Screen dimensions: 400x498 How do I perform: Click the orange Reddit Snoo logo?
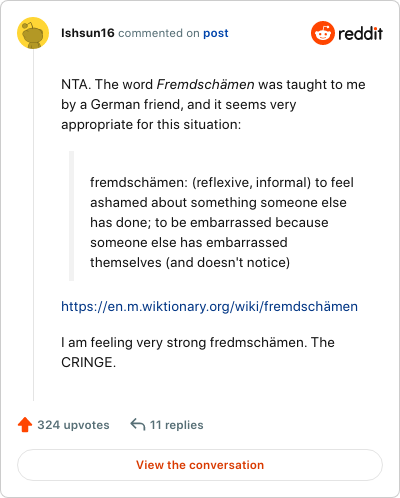[x=323, y=33]
